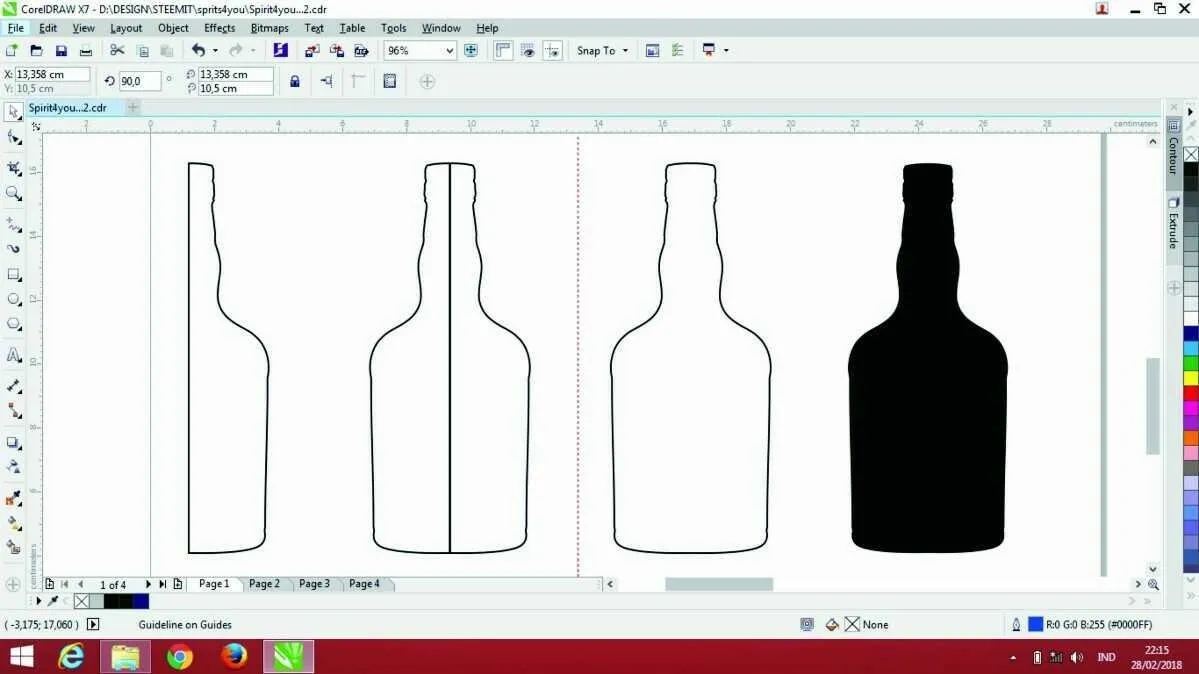Click the Import icon in toolbar

tap(311, 50)
